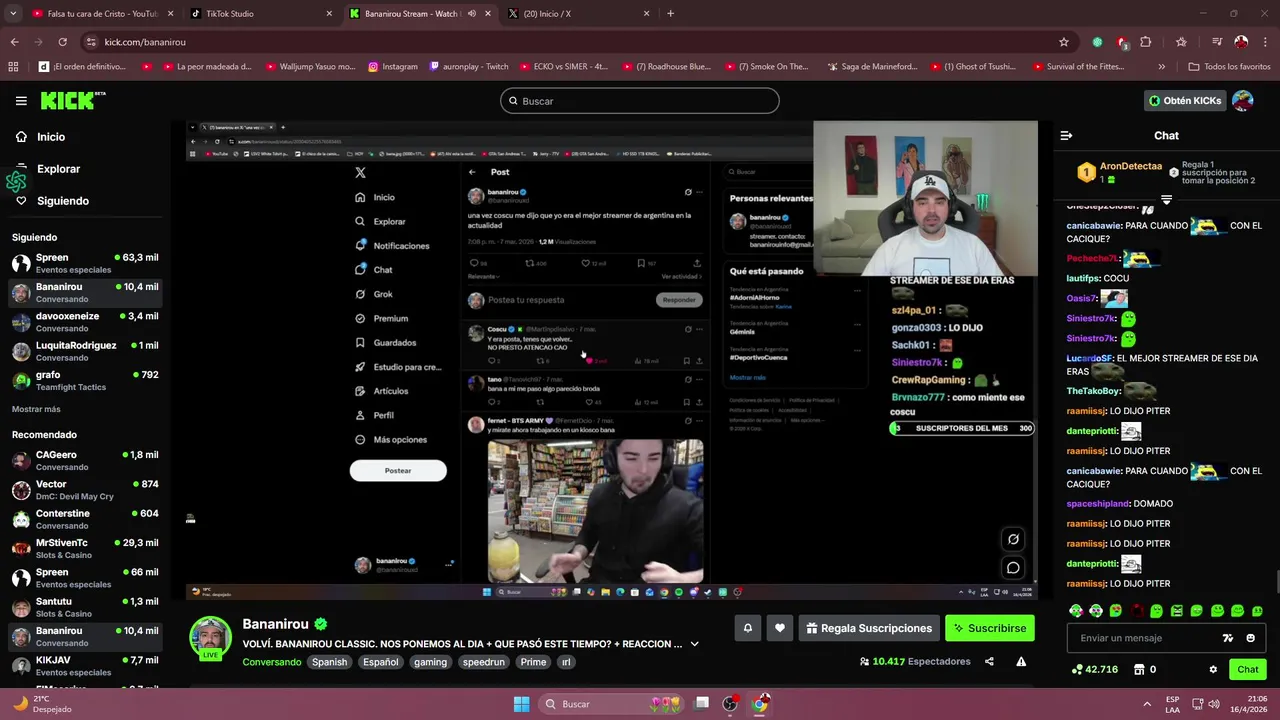Open Chrome extensions puzzle icon
The width and height of the screenshot is (1280, 720).
(1146, 42)
